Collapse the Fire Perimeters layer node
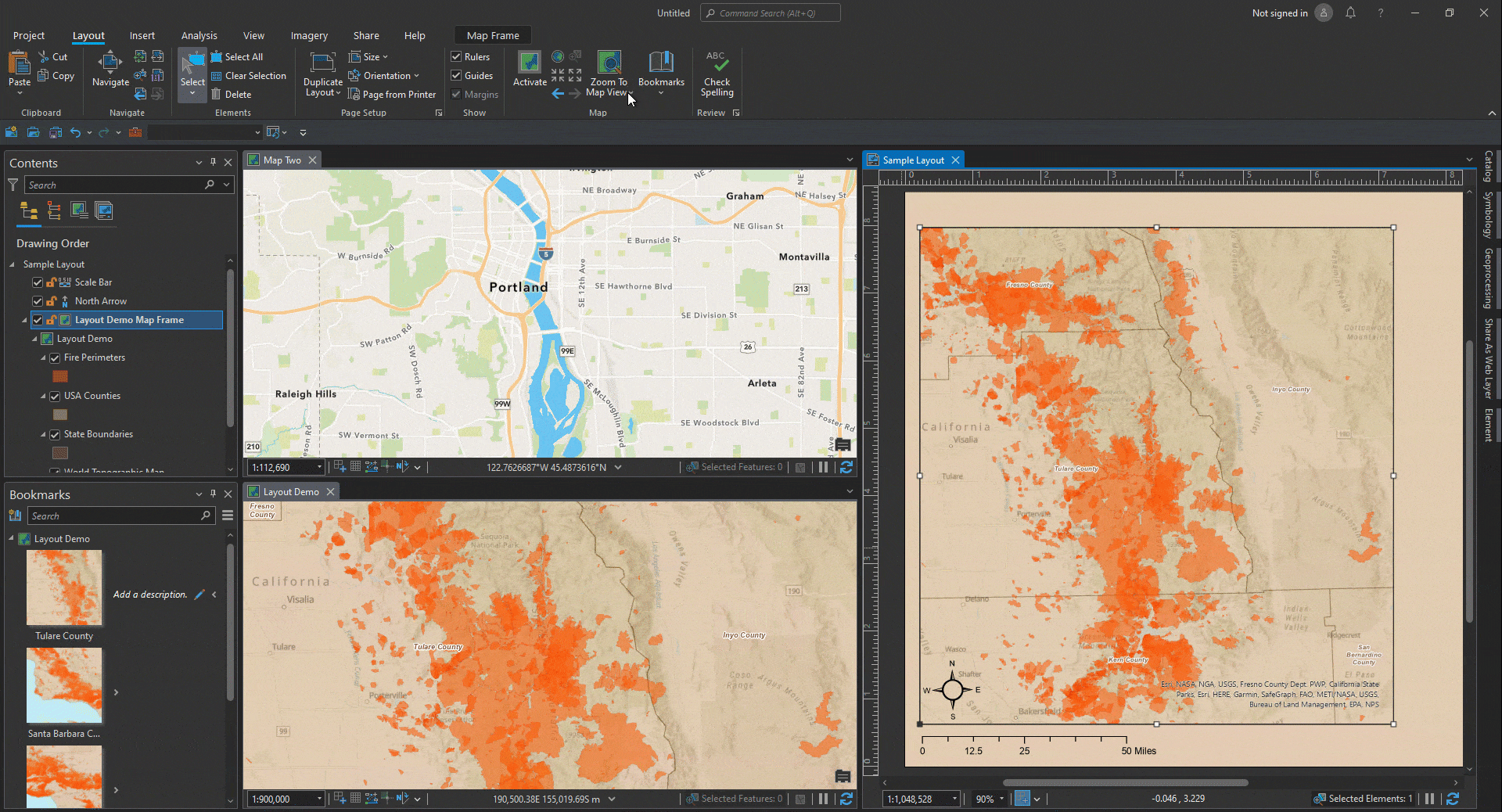 [44, 357]
